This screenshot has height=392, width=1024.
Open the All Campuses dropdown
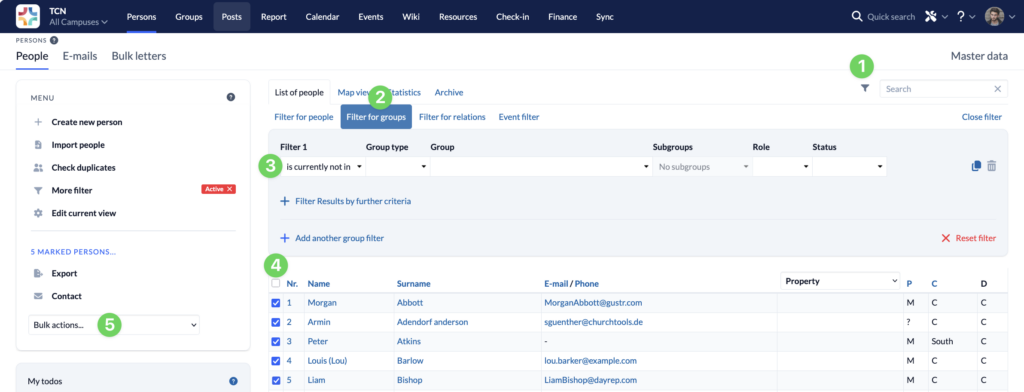[x=78, y=22]
